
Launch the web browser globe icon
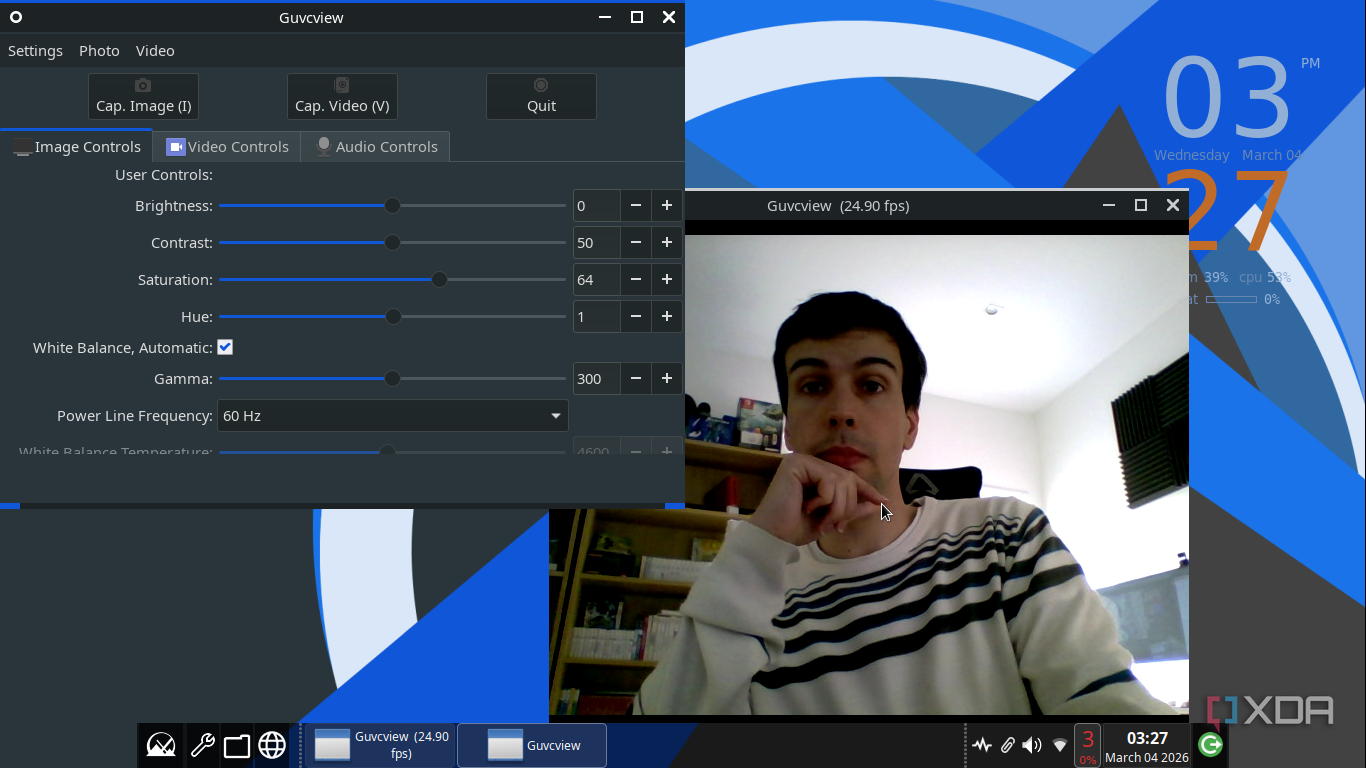coord(272,745)
